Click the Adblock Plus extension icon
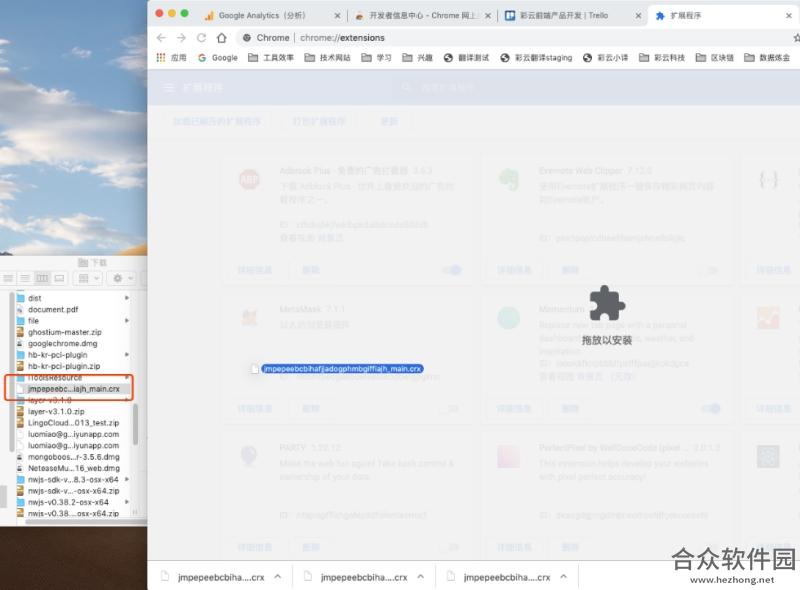The height and width of the screenshot is (590, 800). 249,180
